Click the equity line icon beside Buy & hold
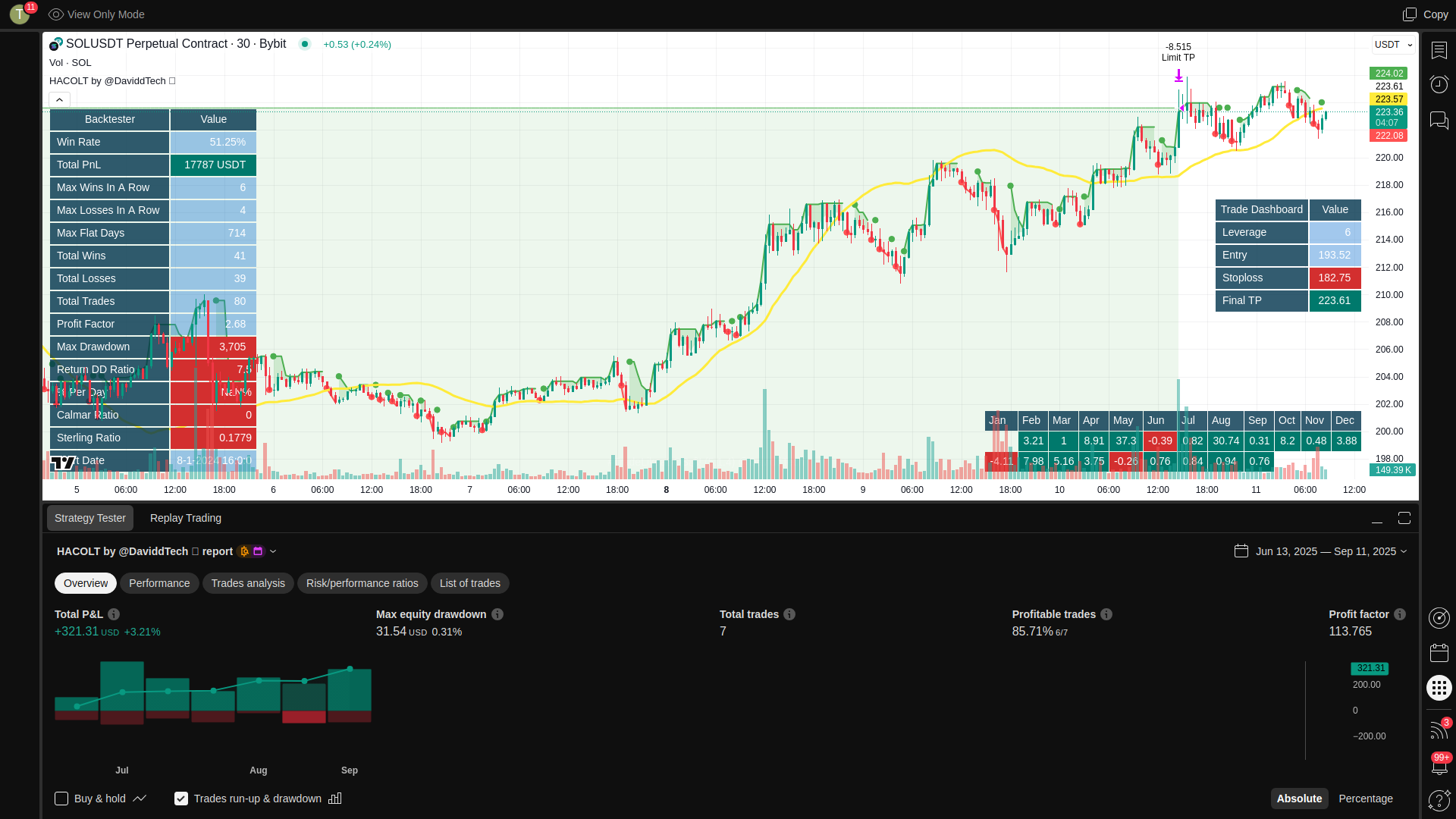 click(x=140, y=799)
